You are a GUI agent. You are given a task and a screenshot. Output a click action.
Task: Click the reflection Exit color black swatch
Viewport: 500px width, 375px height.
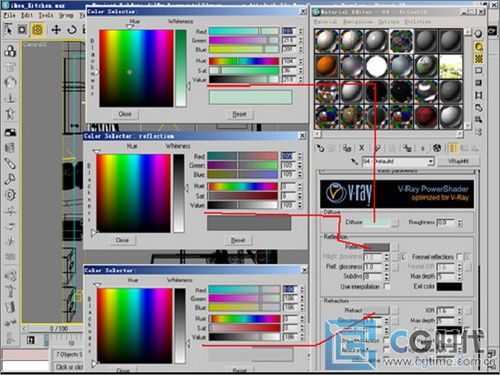pyautogui.click(x=449, y=286)
